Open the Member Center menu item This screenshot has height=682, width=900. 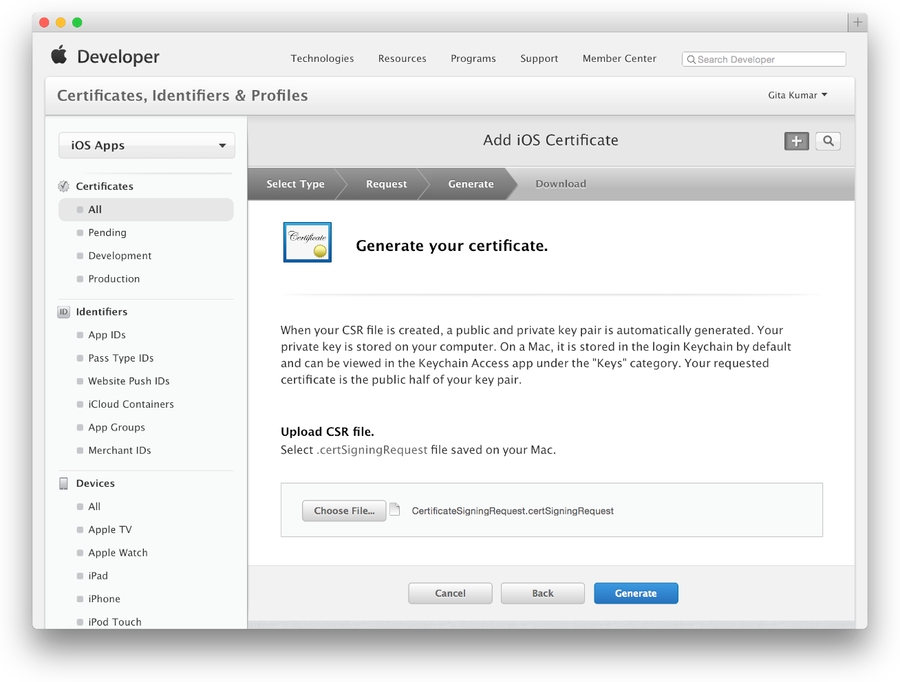pyautogui.click(x=619, y=59)
